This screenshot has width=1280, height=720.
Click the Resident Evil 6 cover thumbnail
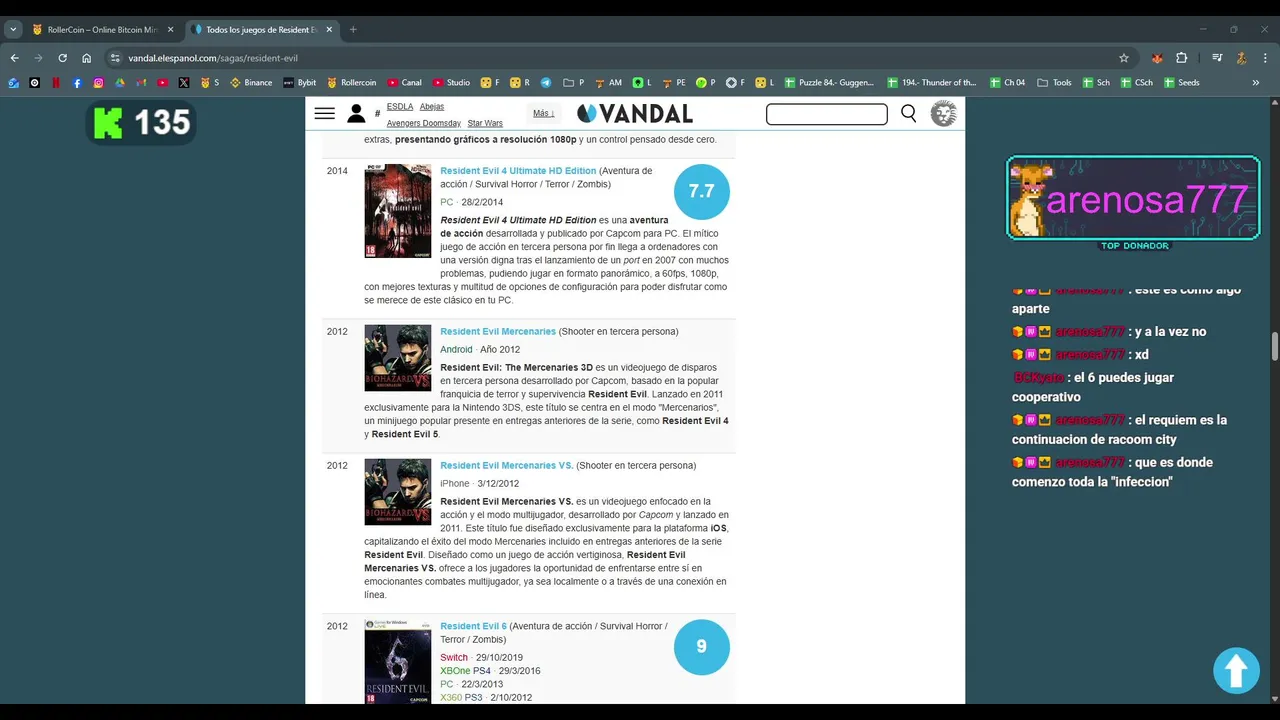pos(398,661)
